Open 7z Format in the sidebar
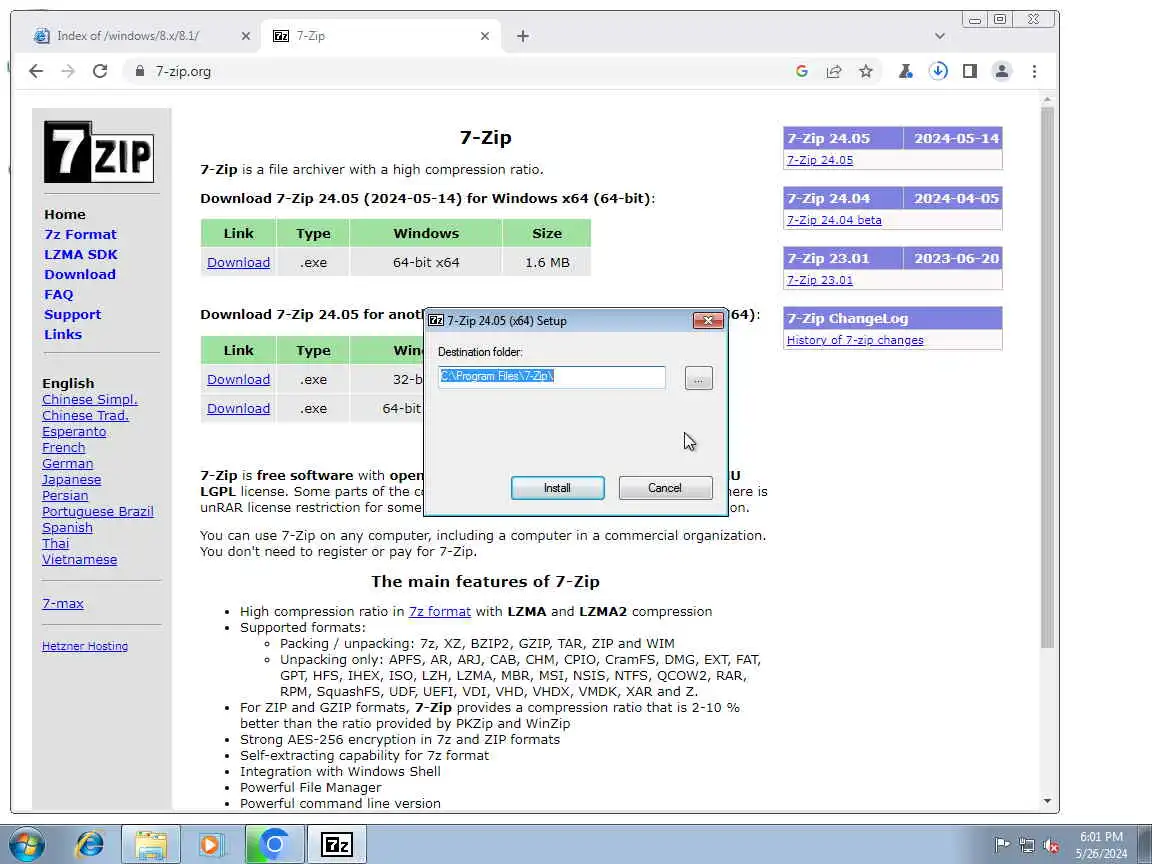 80,234
